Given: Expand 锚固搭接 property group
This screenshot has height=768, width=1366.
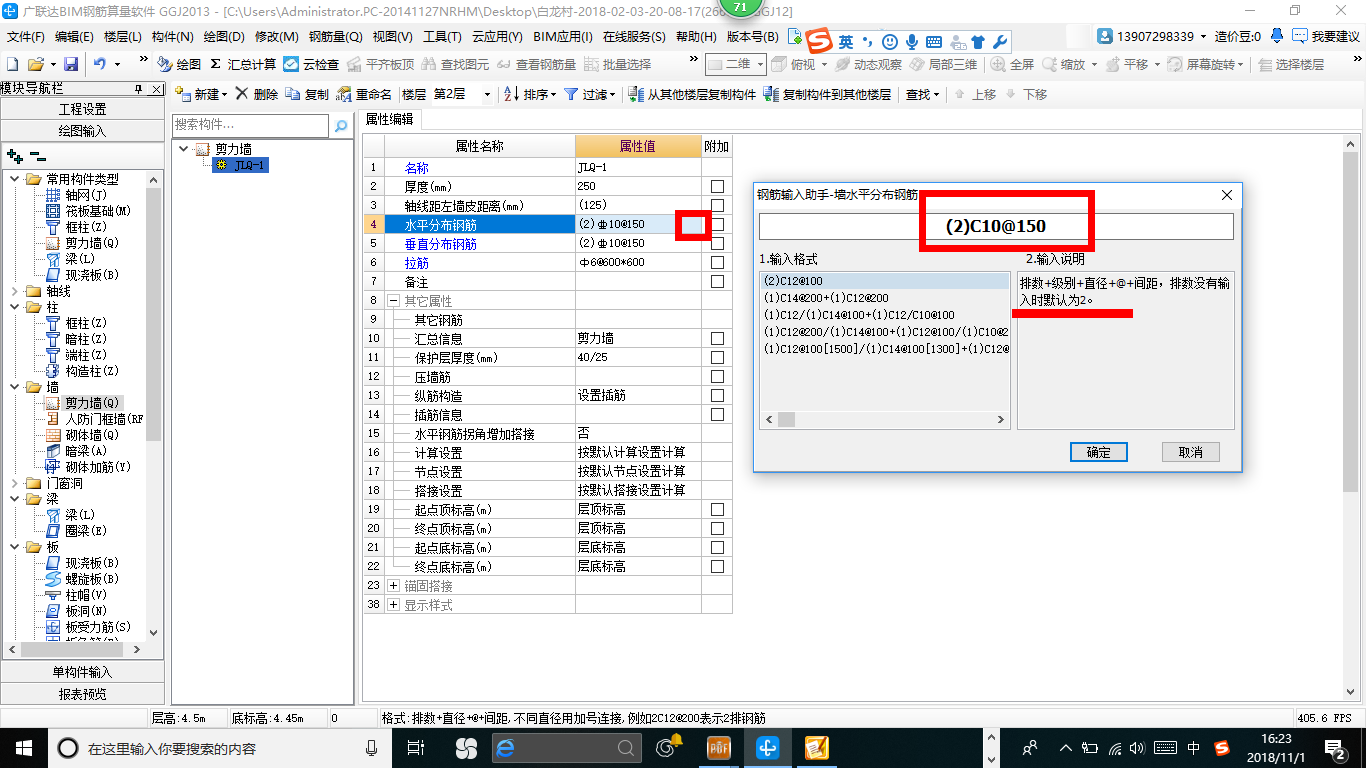Looking at the screenshot, I should pos(394,585).
